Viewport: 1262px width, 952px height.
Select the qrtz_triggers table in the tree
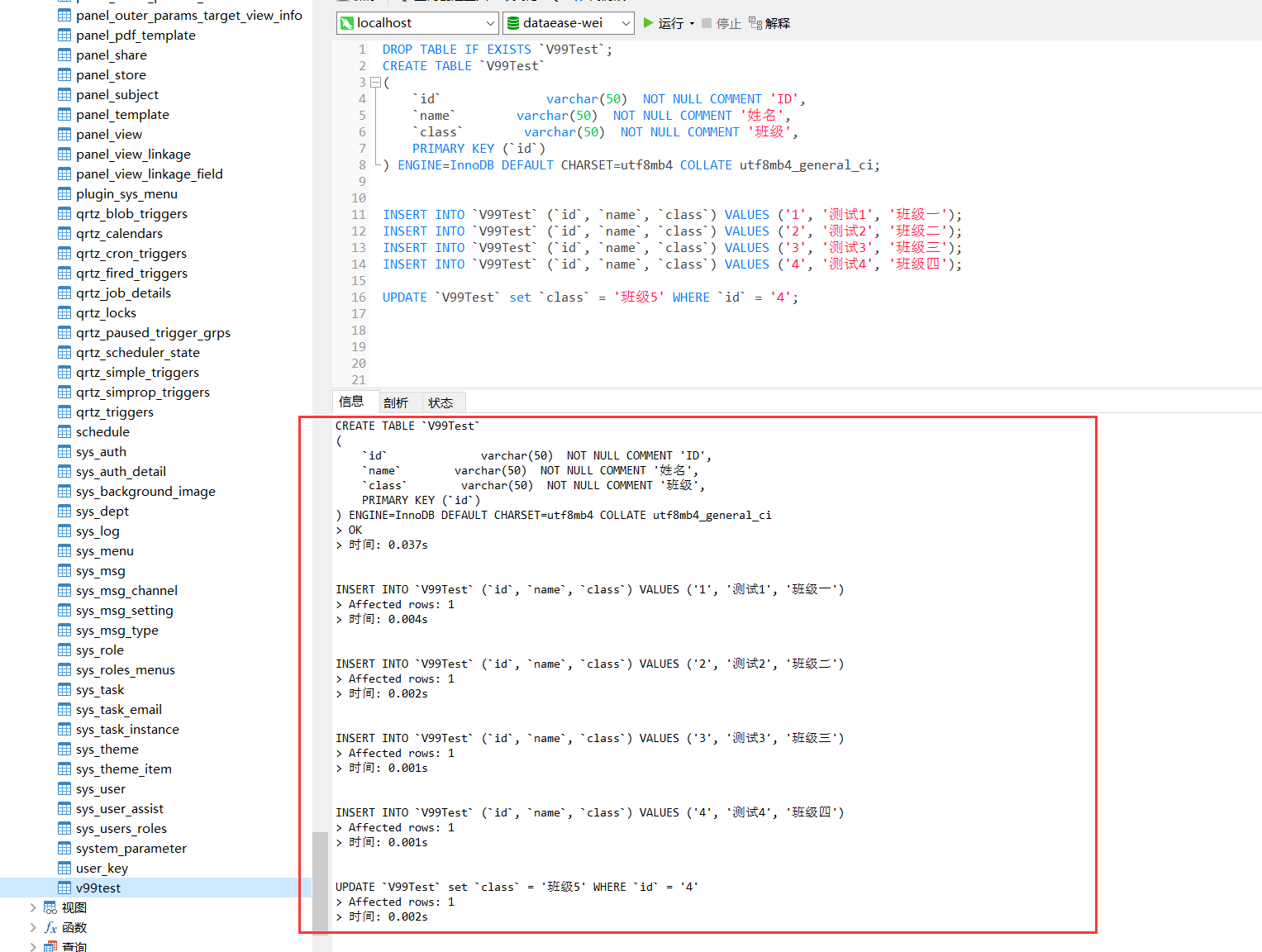pos(114,412)
